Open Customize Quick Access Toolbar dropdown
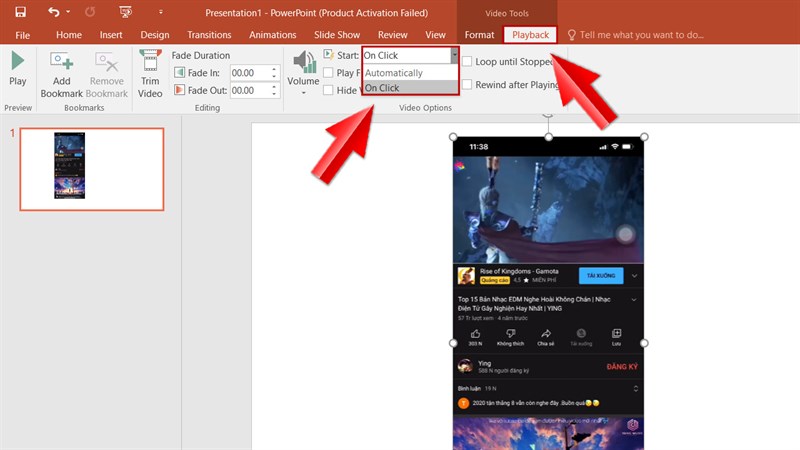 point(160,12)
